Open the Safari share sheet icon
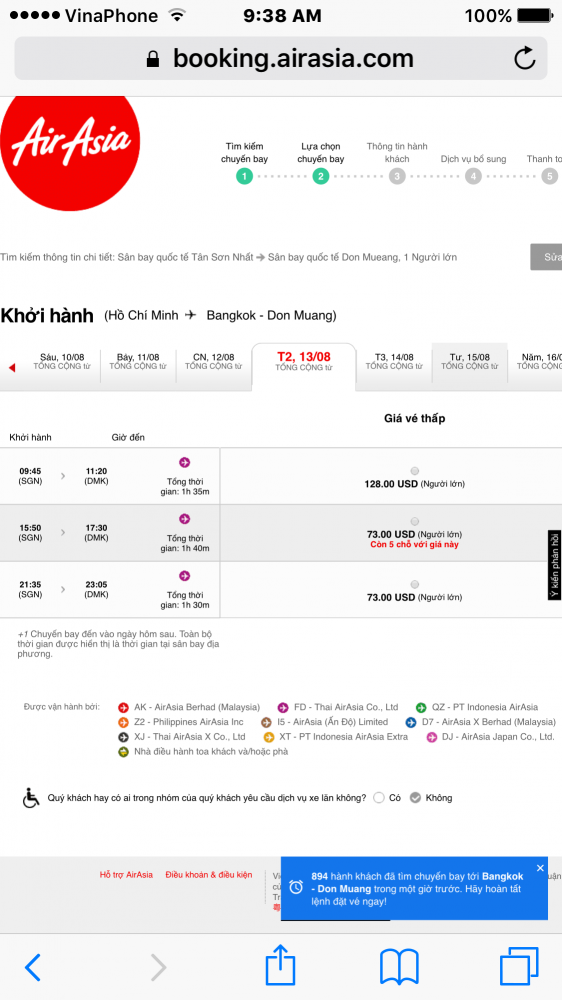 pyautogui.click(x=281, y=966)
